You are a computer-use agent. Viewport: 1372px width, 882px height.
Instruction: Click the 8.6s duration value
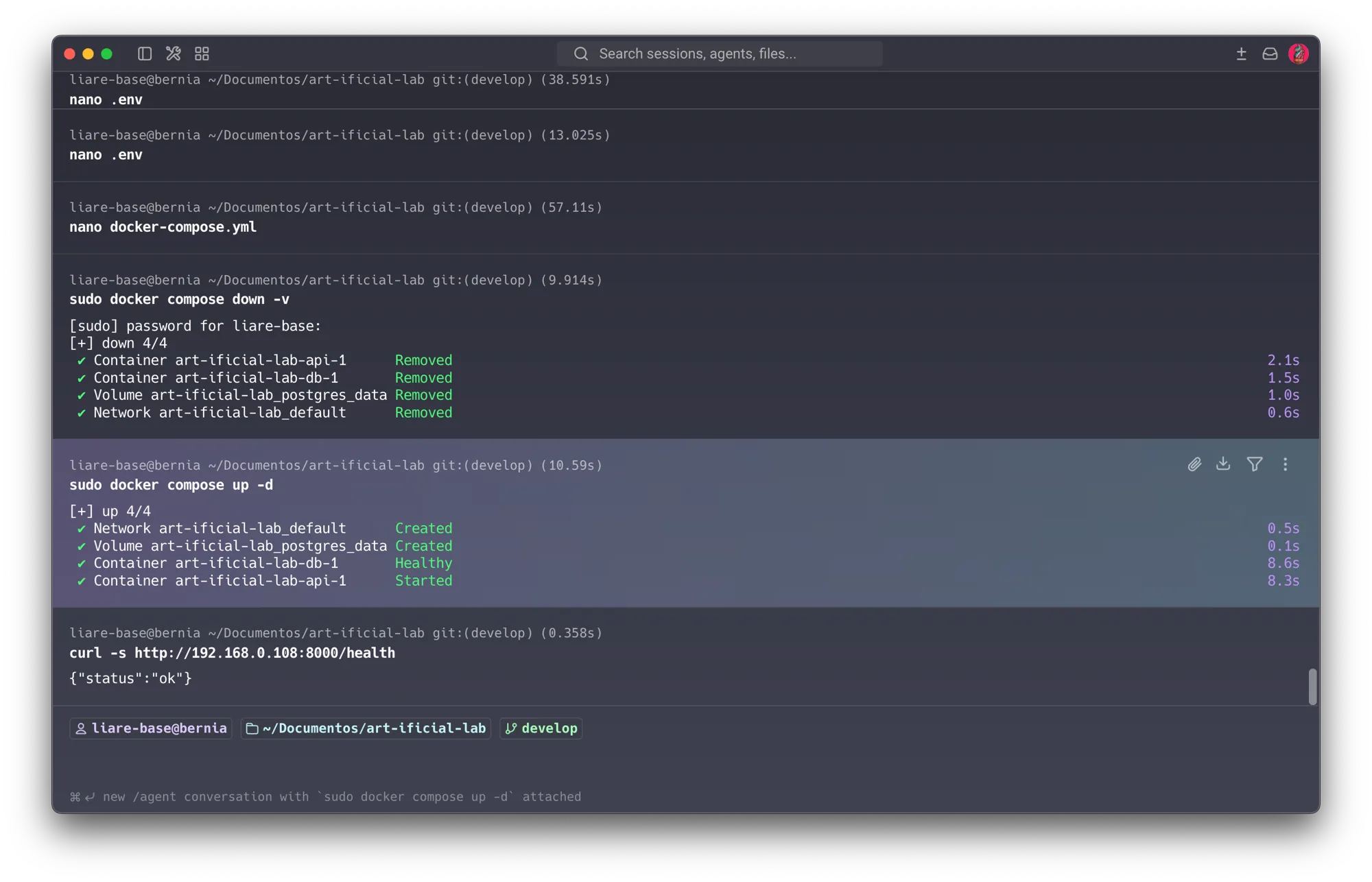click(x=1283, y=563)
